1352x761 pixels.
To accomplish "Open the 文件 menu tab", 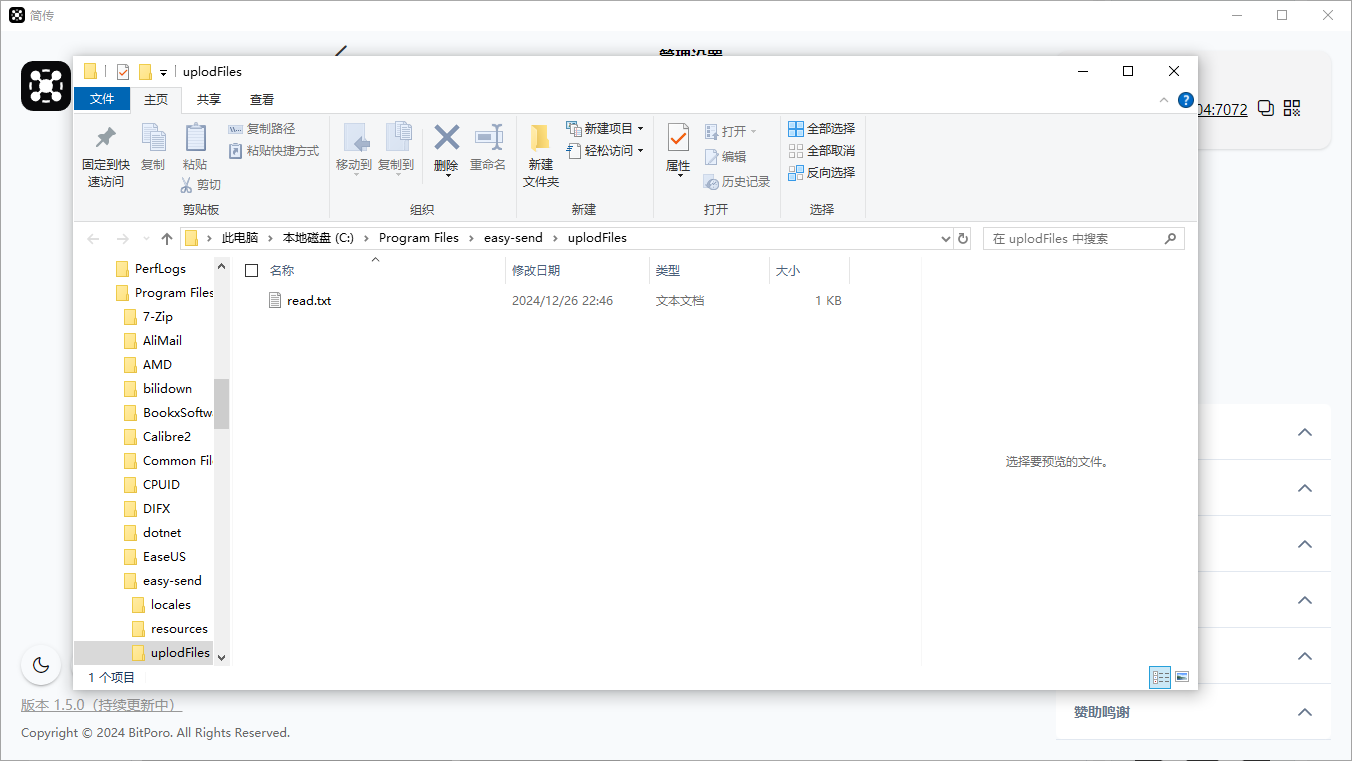I will coord(102,100).
